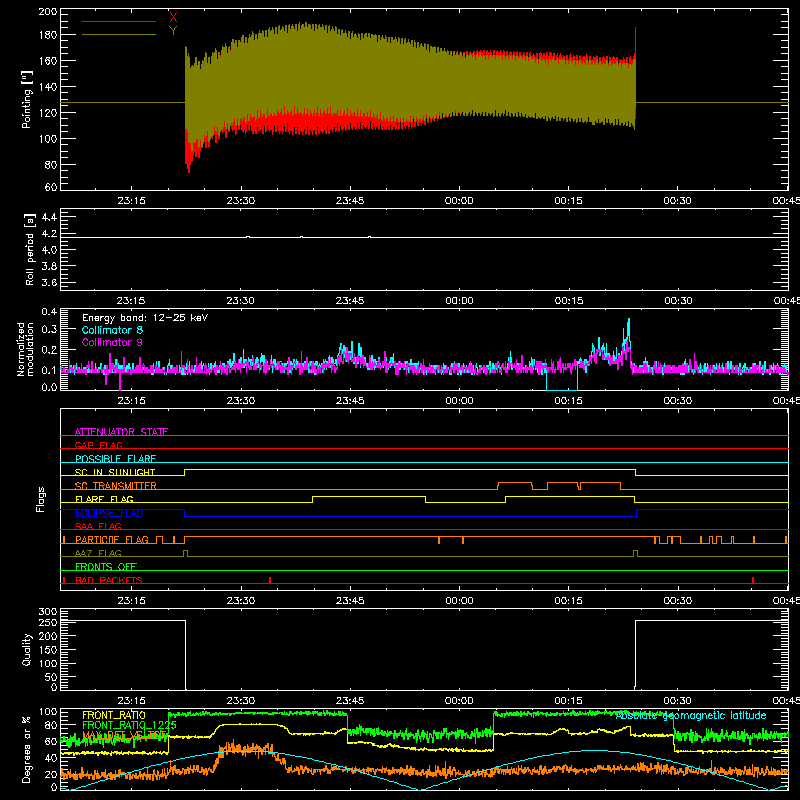The height and width of the screenshot is (800, 800).
Task: Click the 'Degrees or %' axis title
Action: pos(27,749)
